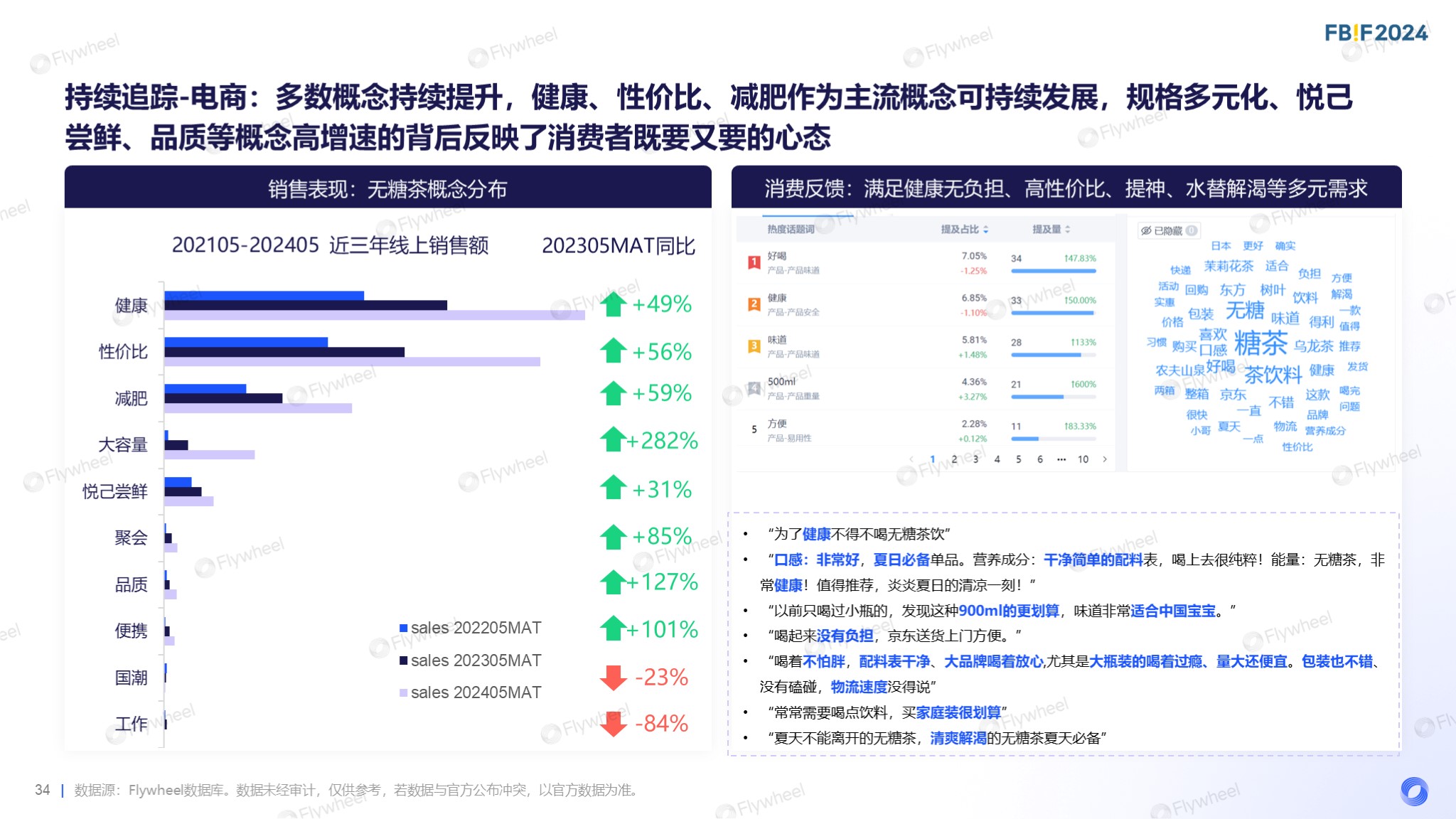Image resolution: width=1456 pixels, height=819 pixels.
Task: Jump to page 10 in the pagination
Action: click(1083, 459)
